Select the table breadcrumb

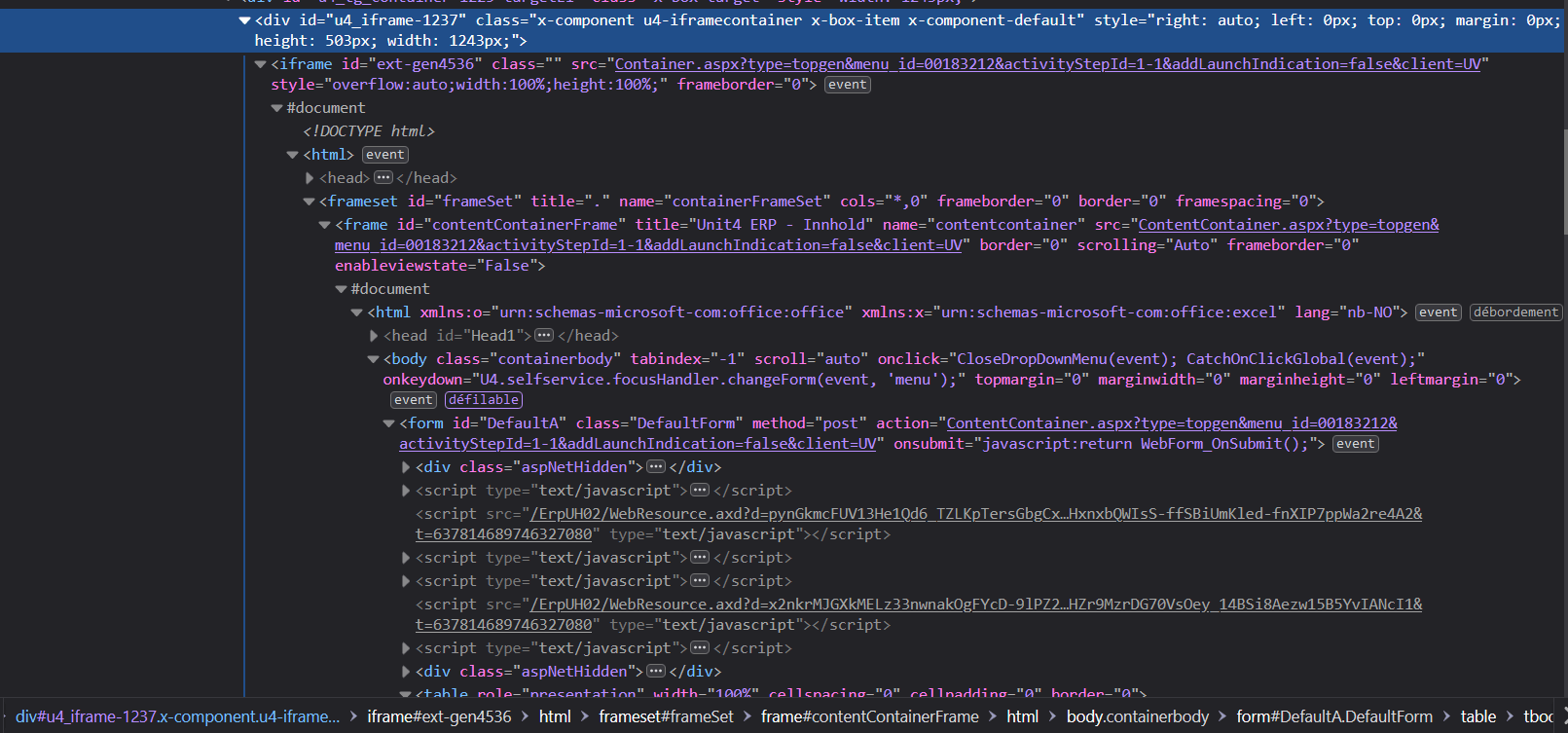click(x=1478, y=716)
